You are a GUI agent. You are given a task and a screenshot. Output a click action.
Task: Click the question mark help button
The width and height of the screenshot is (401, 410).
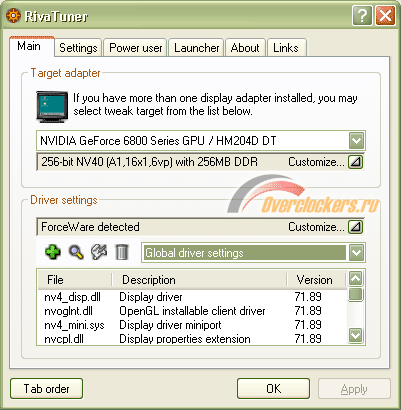(x=362, y=16)
